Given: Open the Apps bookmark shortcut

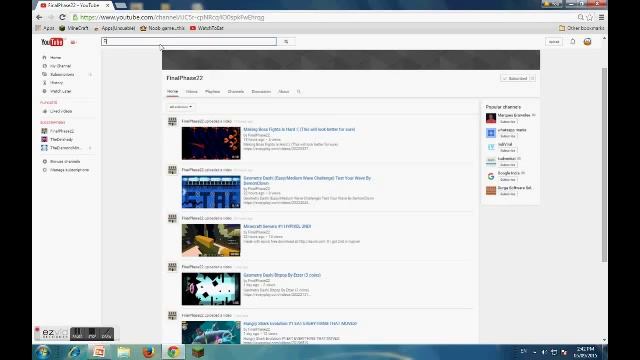Looking at the screenshot, I should point(45,28).
